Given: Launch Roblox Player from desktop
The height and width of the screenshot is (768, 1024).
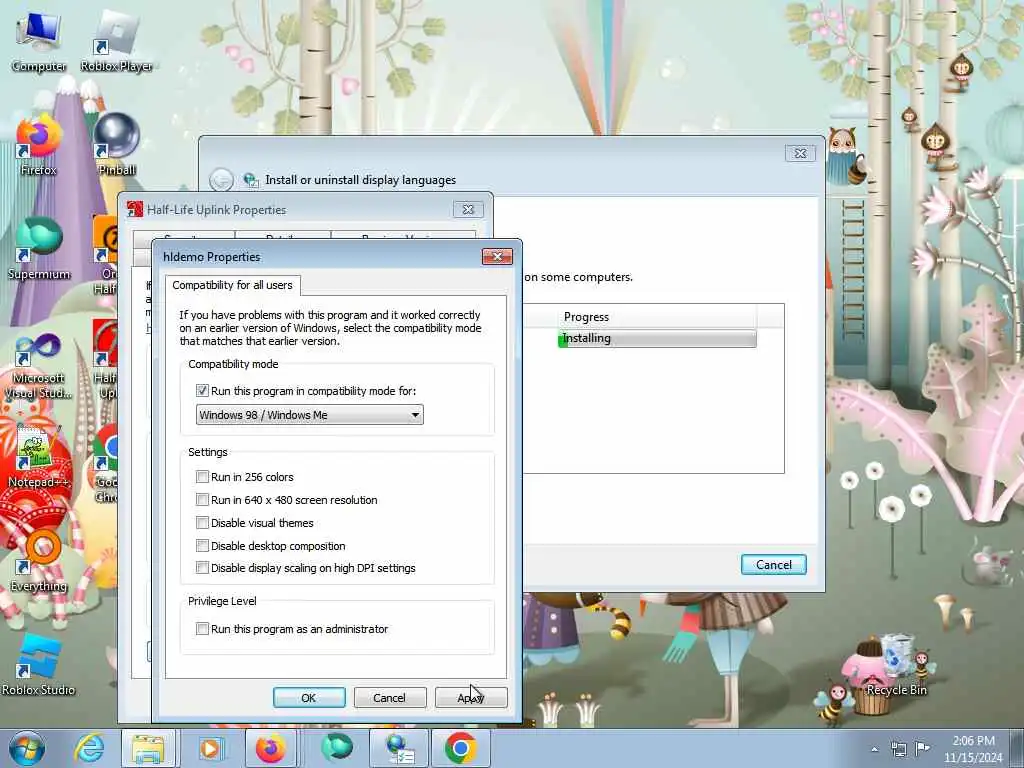Looking at the screenshot, I should coord(116,40).
